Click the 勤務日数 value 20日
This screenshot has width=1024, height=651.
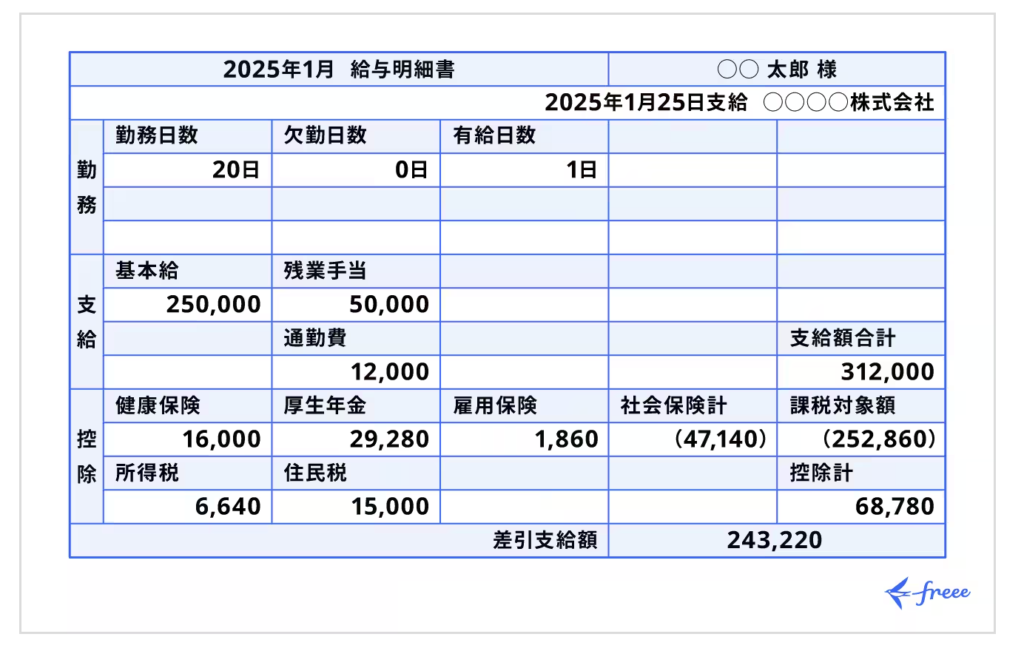coord(236,170)
